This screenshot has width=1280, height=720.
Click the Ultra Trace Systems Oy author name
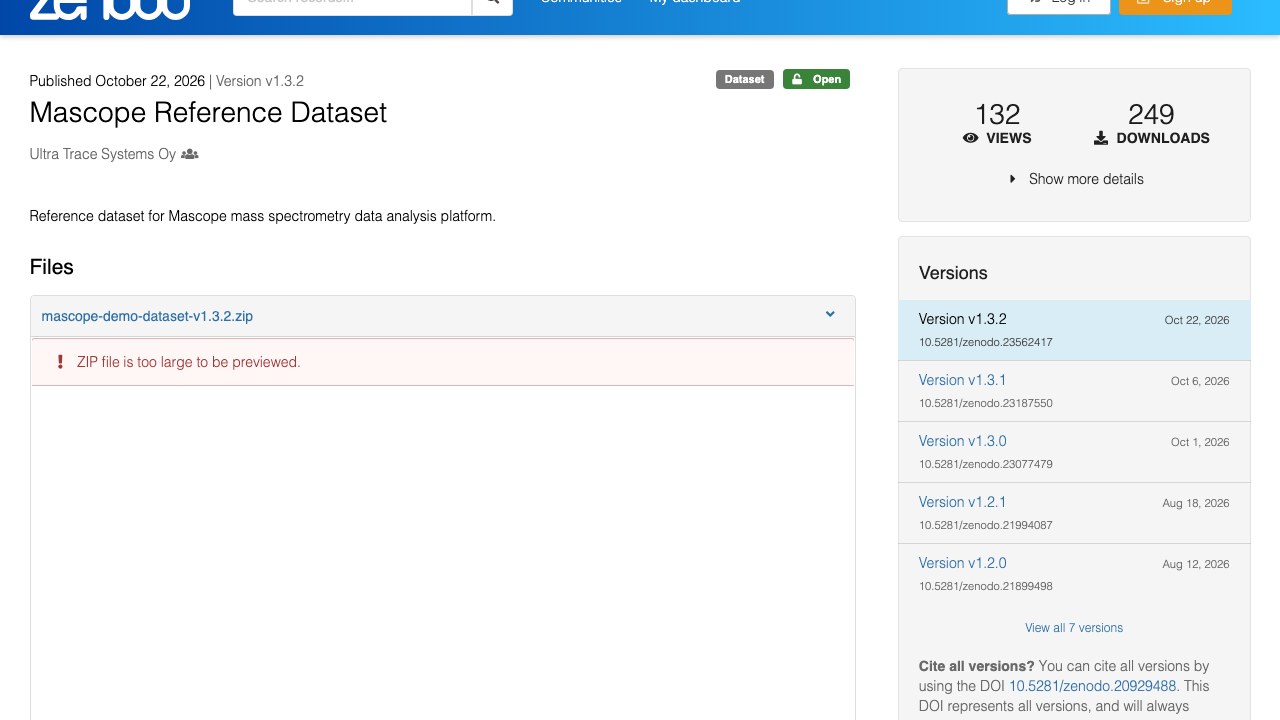point(103,154)
